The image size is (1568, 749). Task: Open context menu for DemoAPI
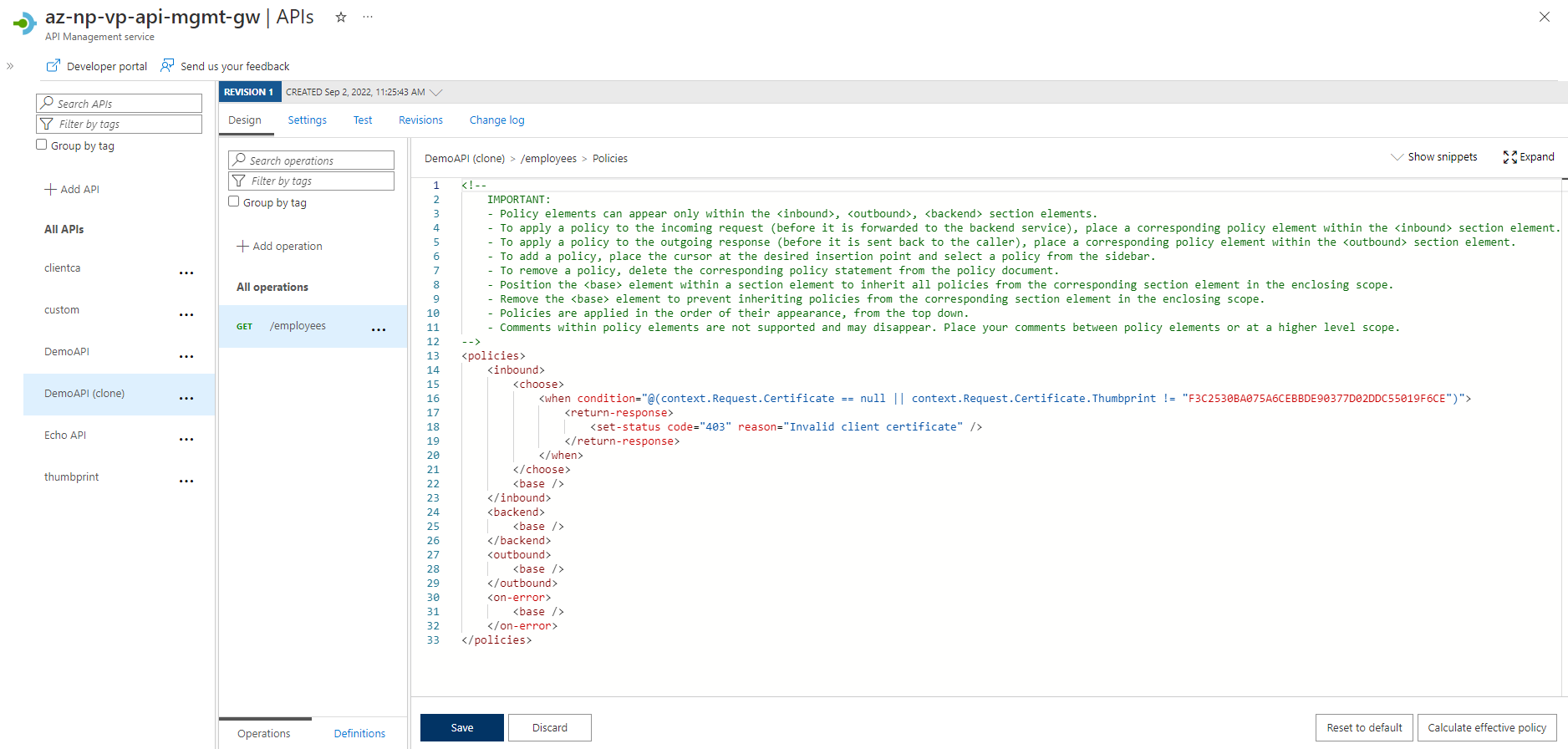(x=186, y=357)
